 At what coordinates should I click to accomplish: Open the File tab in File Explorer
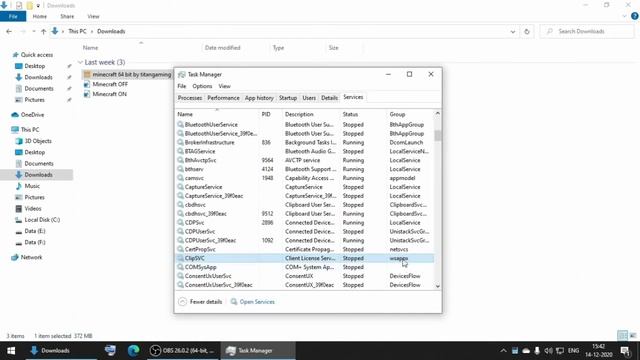tap(13, 16)
